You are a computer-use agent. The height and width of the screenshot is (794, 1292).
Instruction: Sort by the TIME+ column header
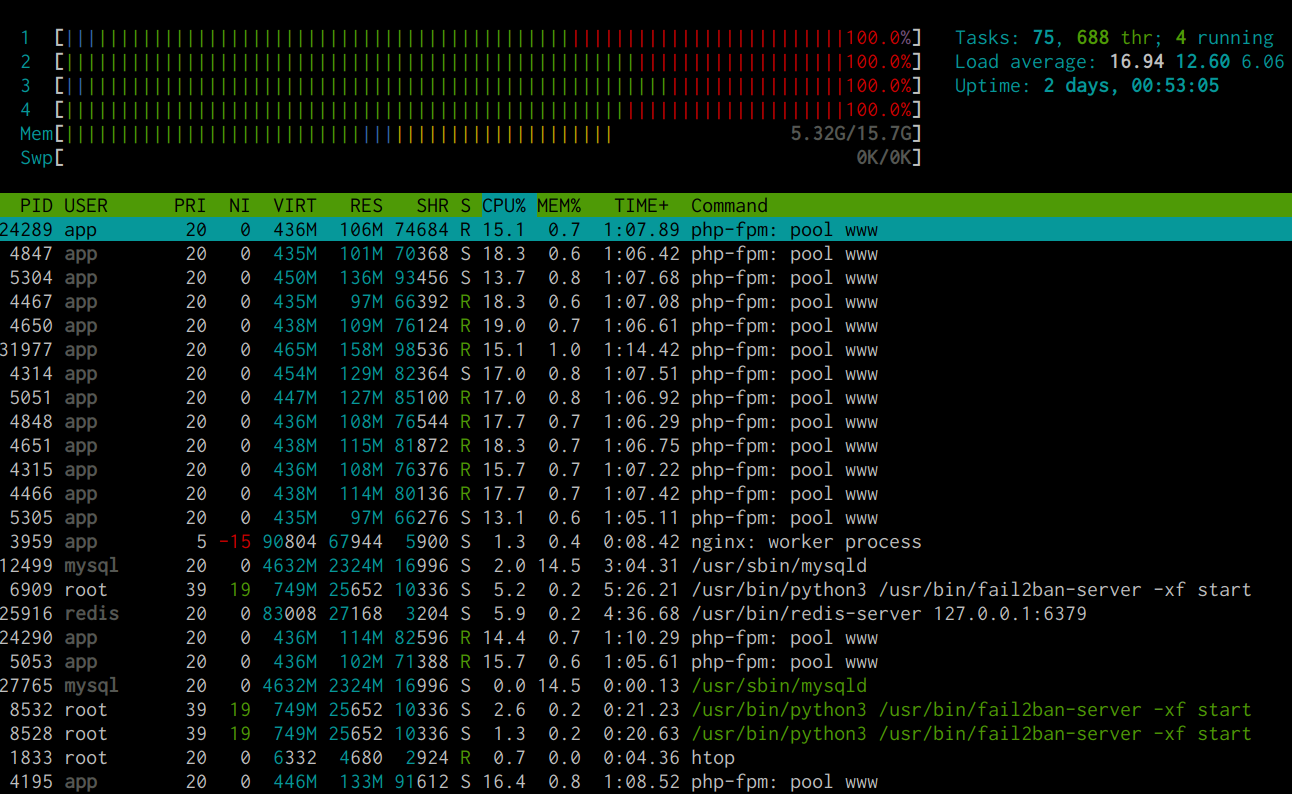[x=641, y=206]
